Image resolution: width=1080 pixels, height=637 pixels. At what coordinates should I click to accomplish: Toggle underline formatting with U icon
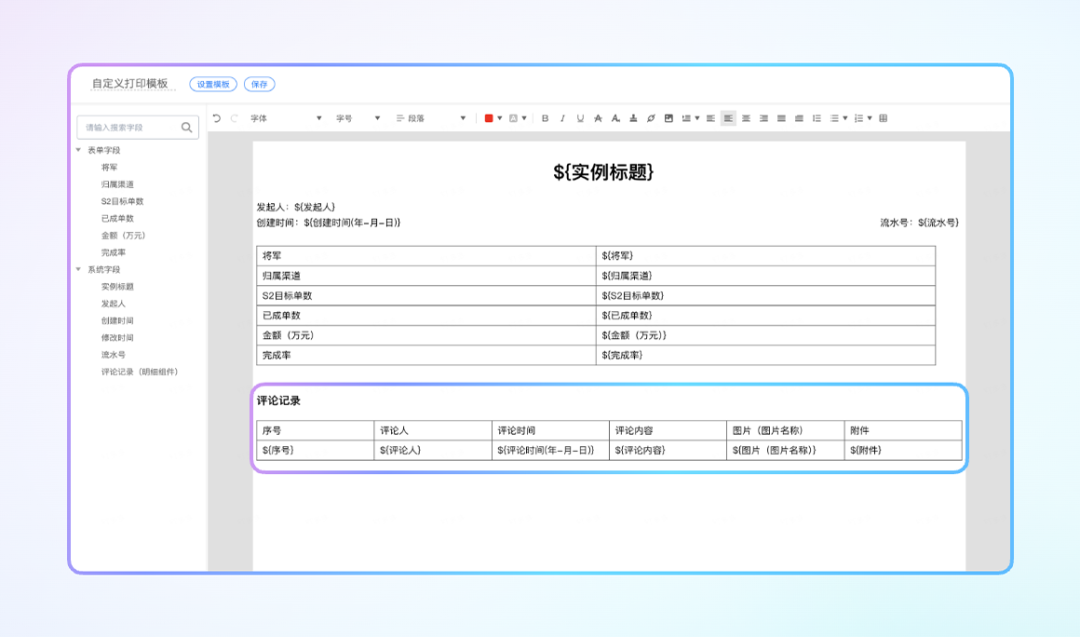point(580,118)
